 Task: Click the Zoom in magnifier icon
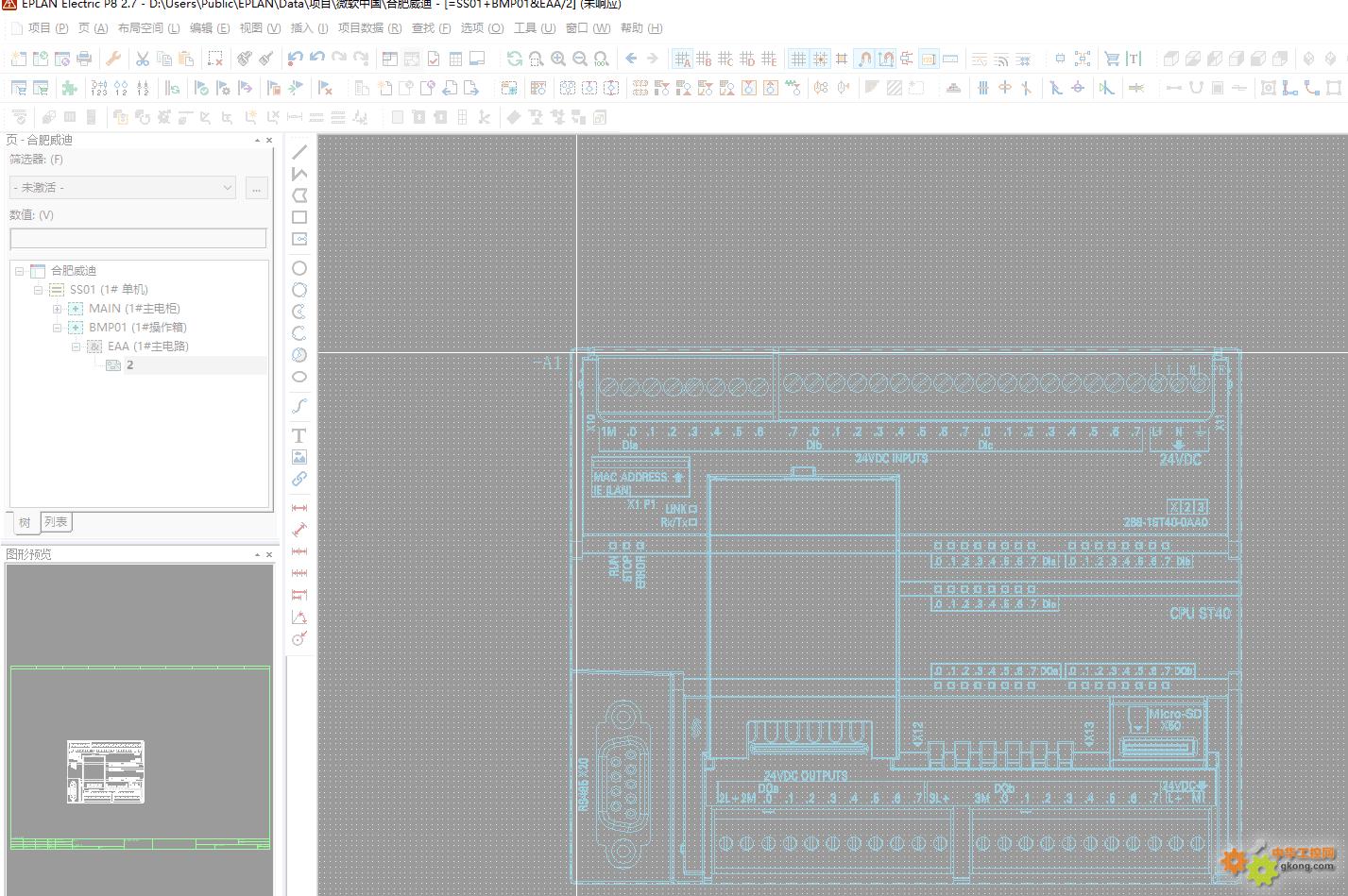click(558, 59)
